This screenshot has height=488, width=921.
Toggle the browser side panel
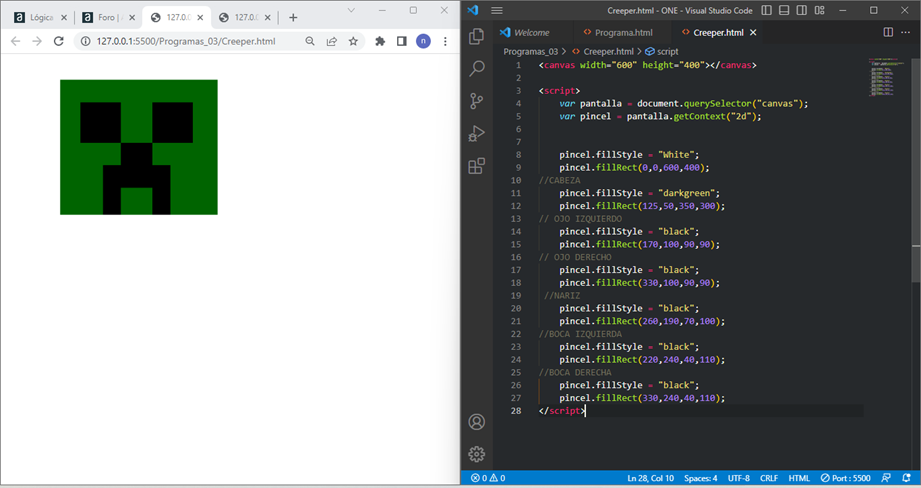tap(402, 41)
